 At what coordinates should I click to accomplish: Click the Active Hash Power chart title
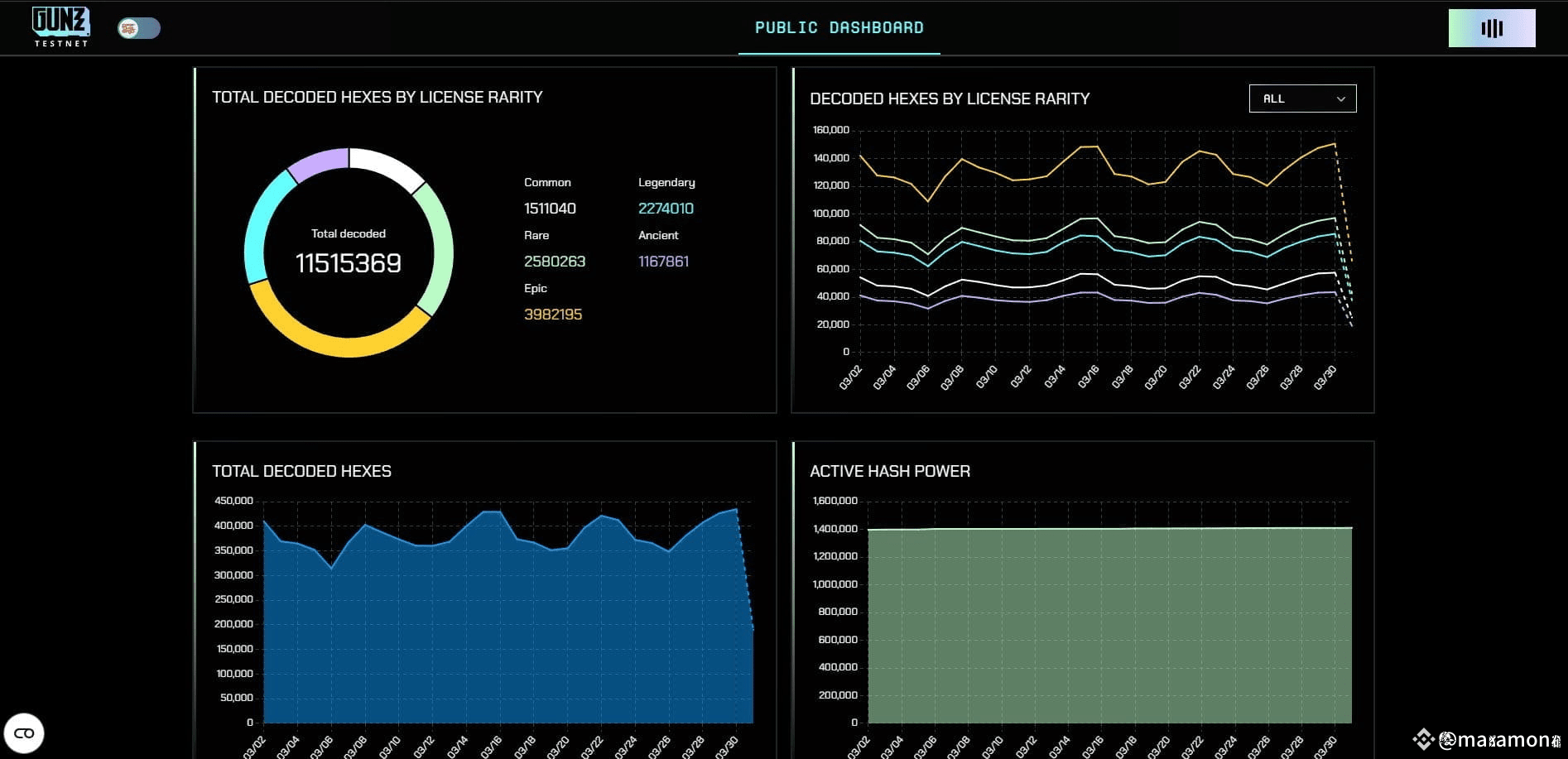890,471
